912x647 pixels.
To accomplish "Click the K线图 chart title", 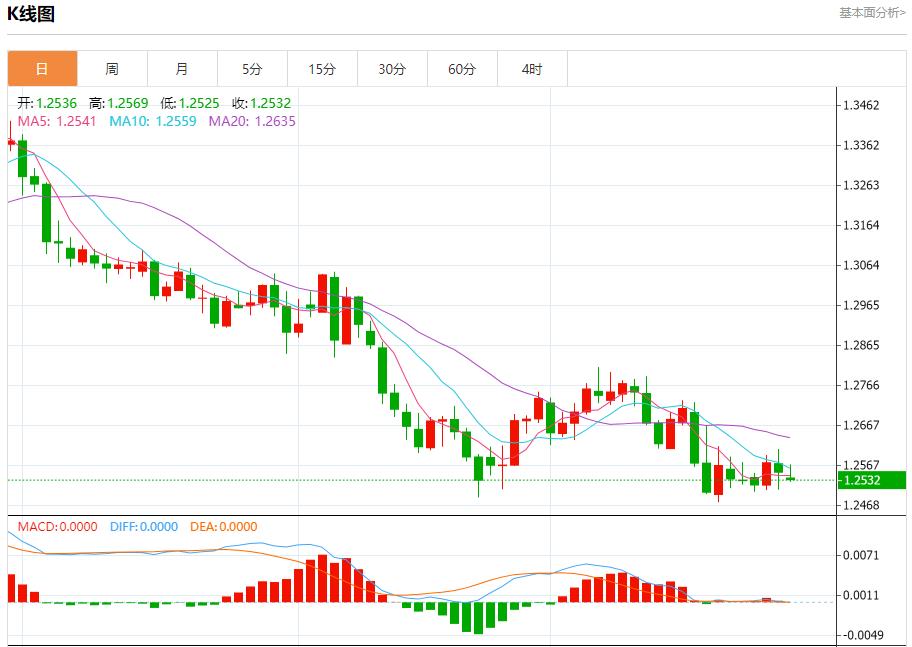I will point(31,14).
